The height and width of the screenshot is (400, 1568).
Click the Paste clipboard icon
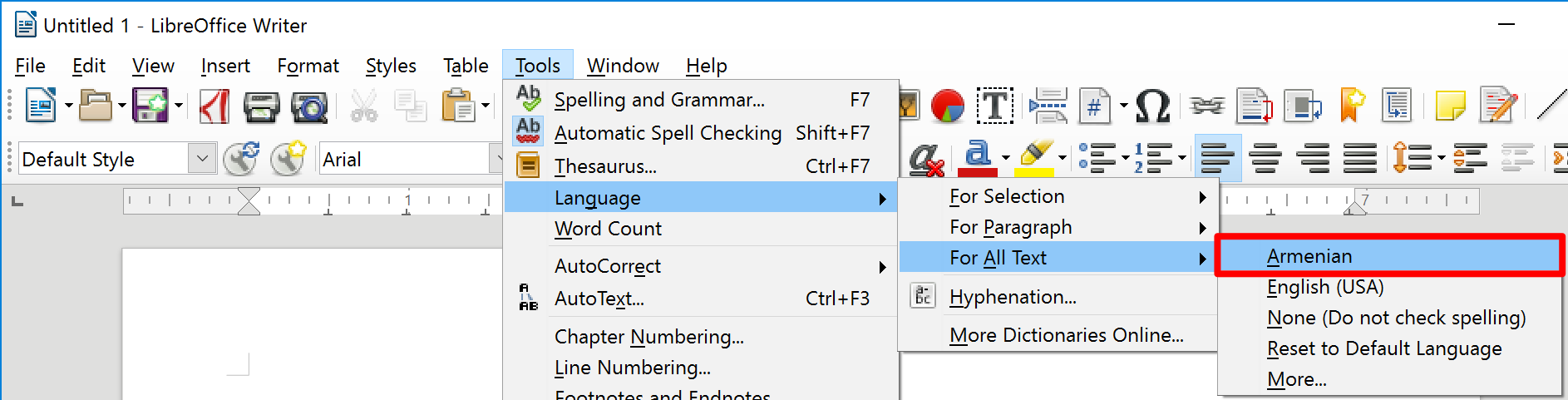(x=457, y=106)
